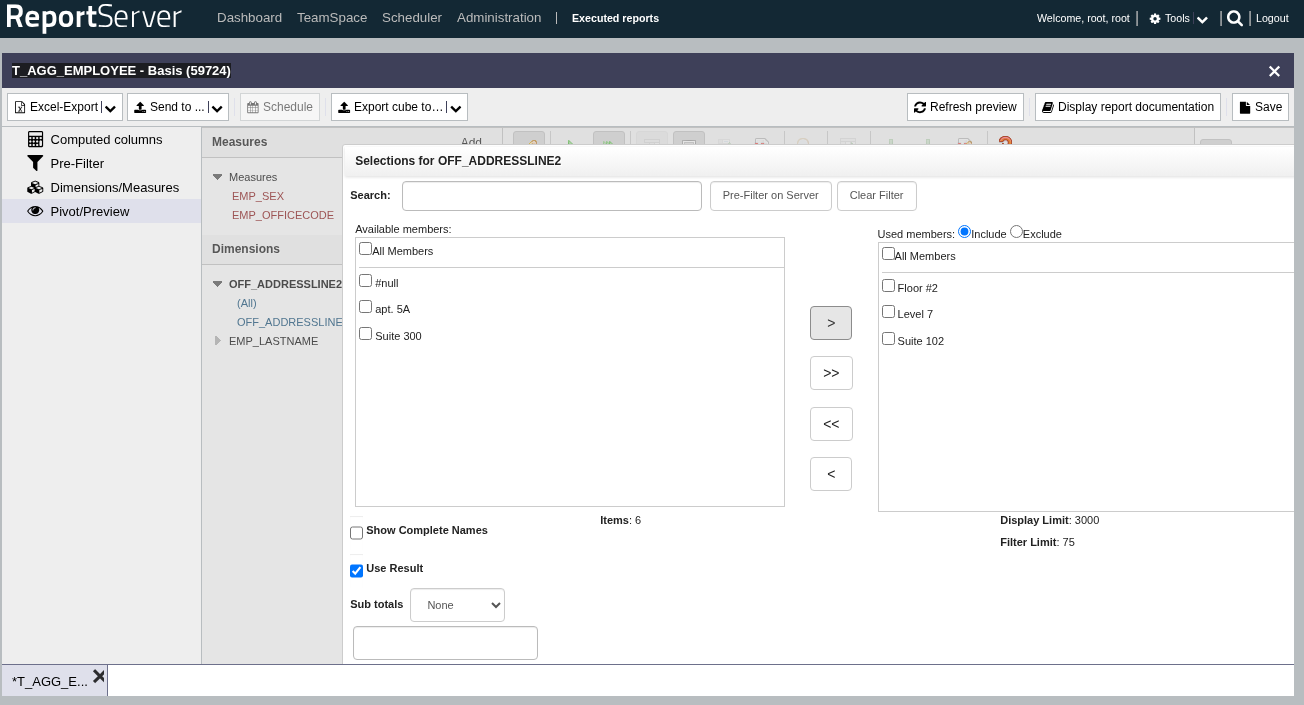Click the Pre-Filter funnel icon
This screenshot has height=705, width=1304.
[x=35, y=164]
